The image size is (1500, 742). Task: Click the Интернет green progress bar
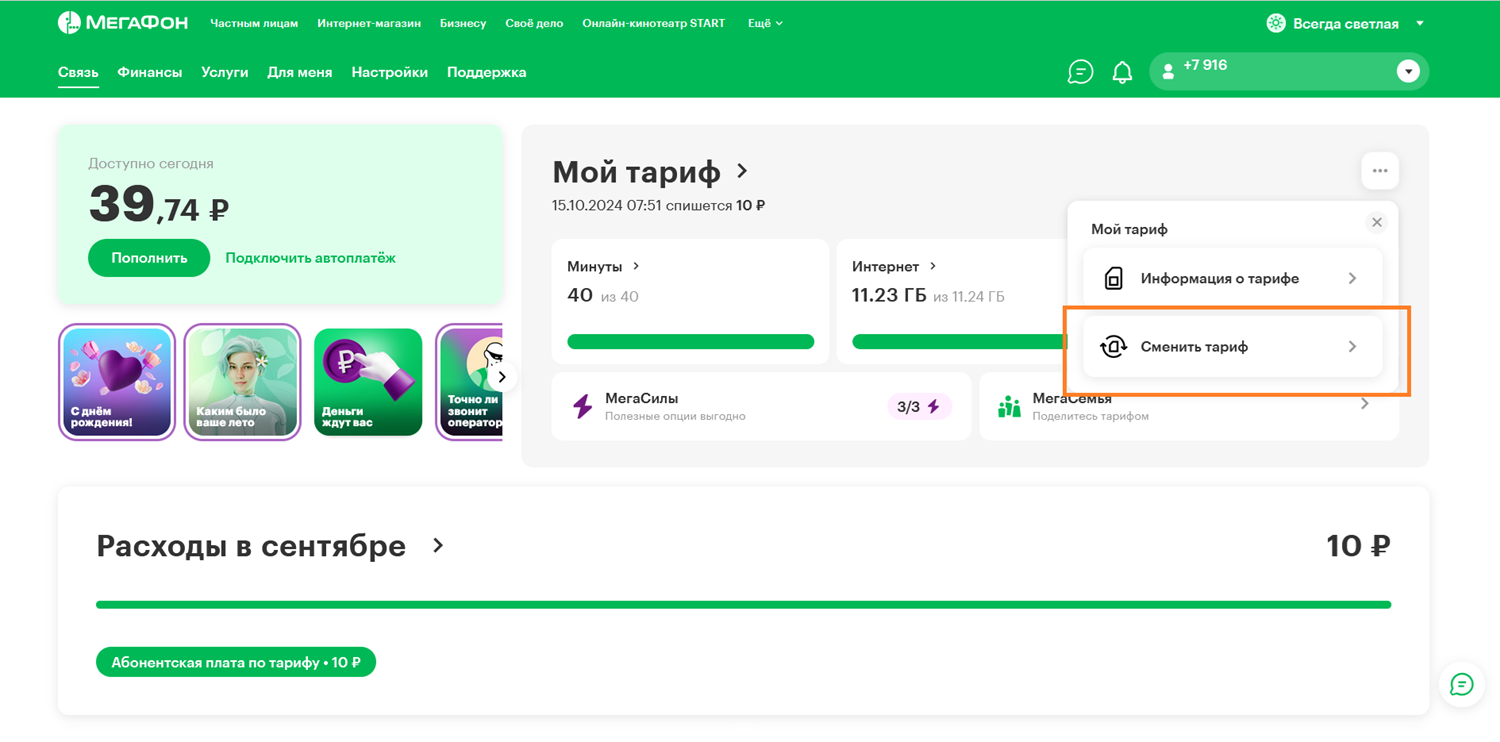click(x=958, y=342)
